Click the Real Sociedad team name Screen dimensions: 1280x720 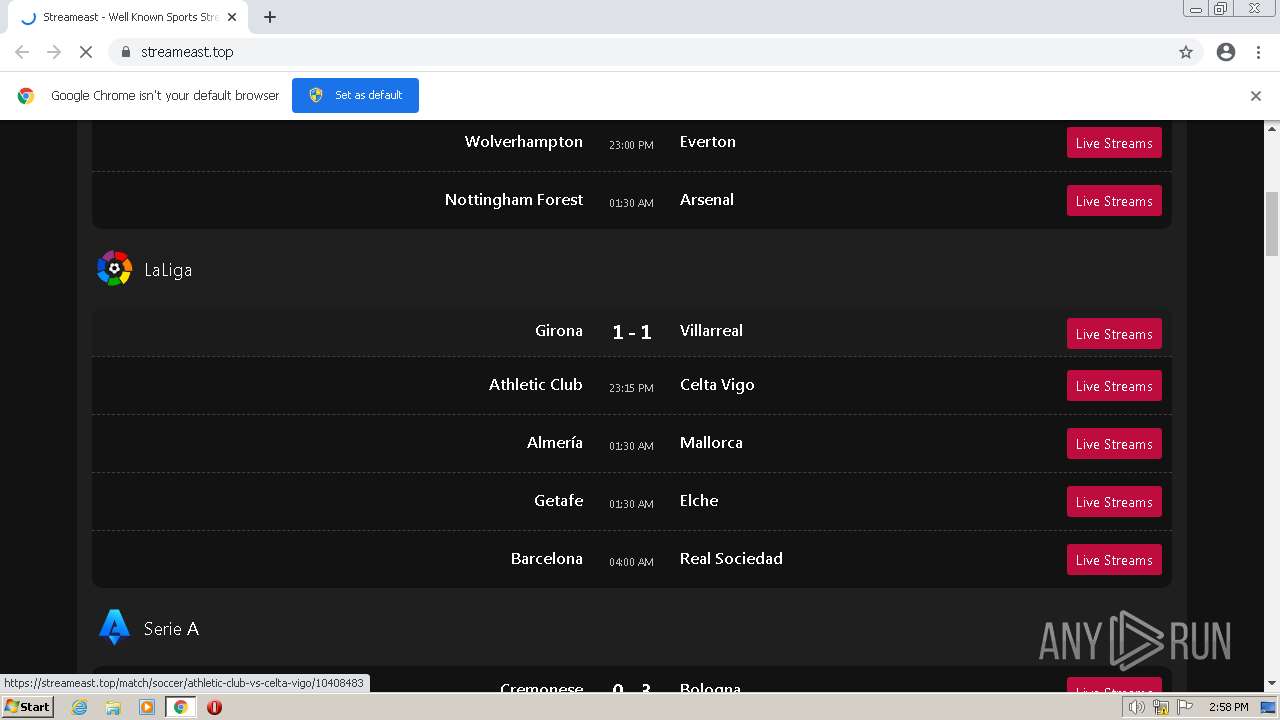(731, 559)
